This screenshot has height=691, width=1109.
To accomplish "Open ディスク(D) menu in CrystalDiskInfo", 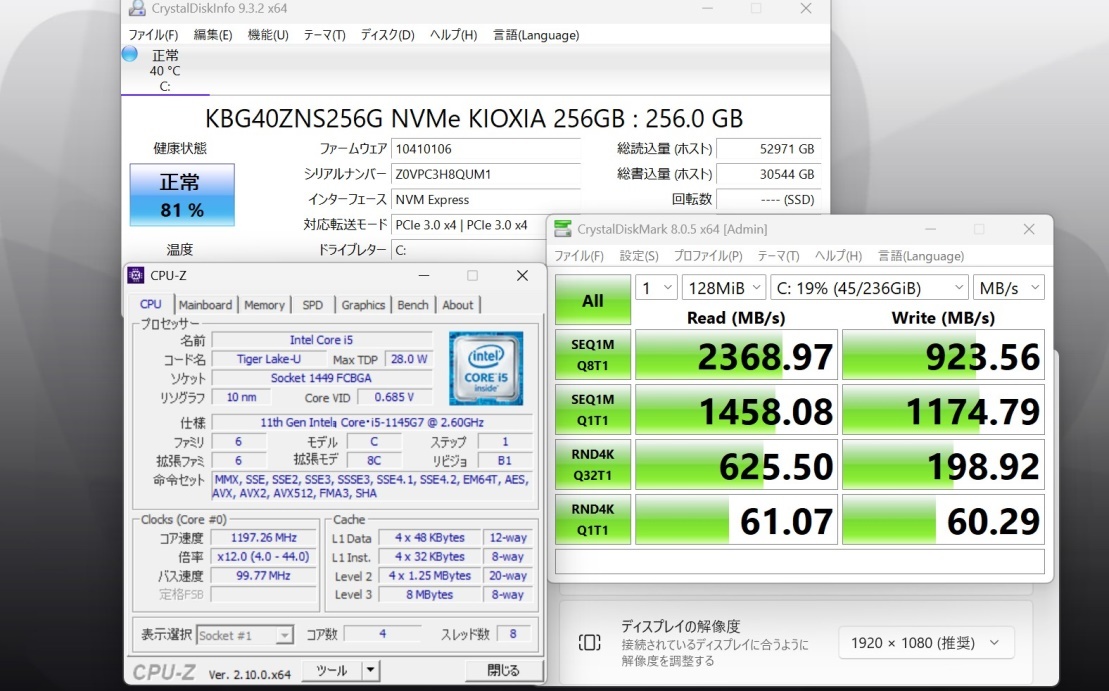I will tap(388, 35).
